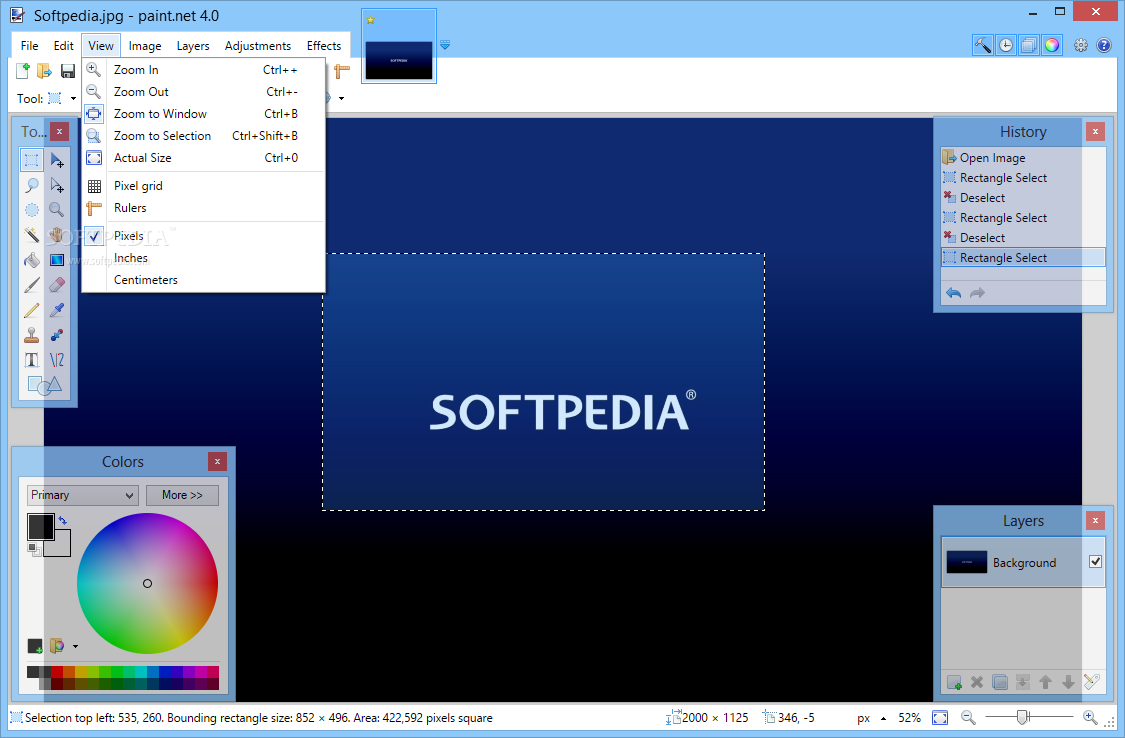Select Pixels as the unit in View menu
1125x738 pixels.
pyautogui.click(x=204, y=236)
